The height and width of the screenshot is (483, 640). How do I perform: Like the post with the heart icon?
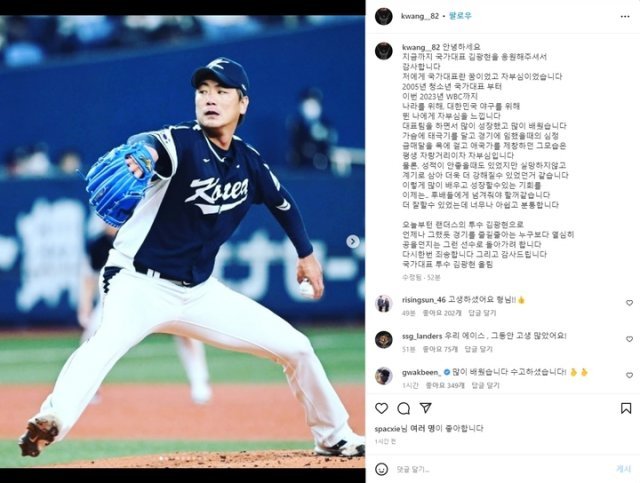[x=381, y=408]
